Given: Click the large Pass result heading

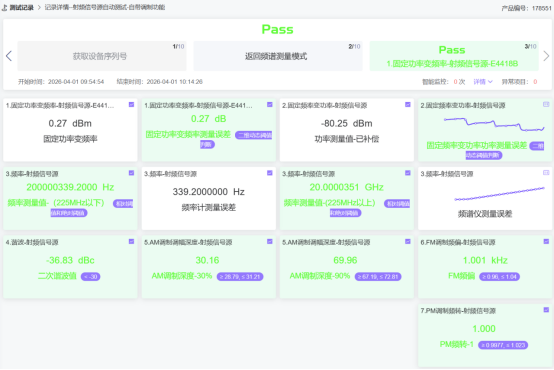Looking at the screenshot, I should 277,29.
